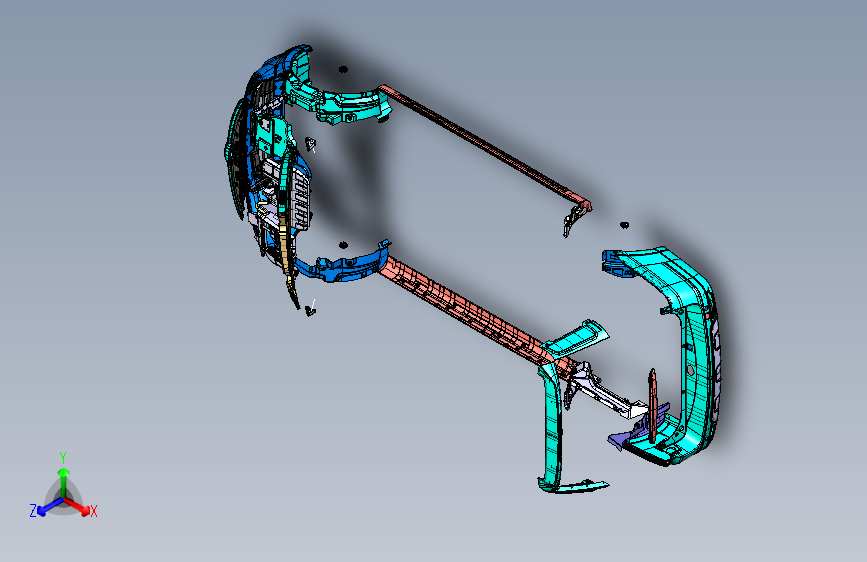Select the thin red vertical strip part

pos(652,405)
